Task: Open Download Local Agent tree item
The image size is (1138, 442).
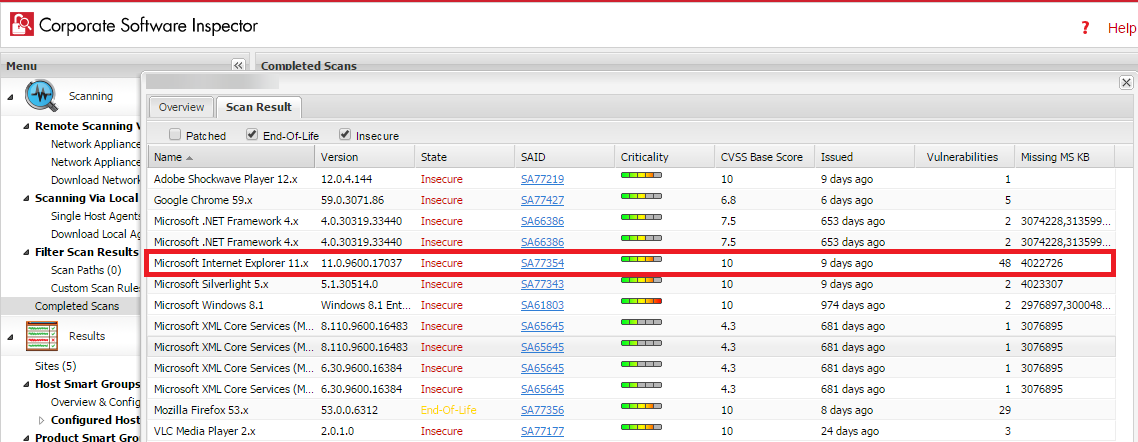Action: pyautogui.click(x=94, y=234)
